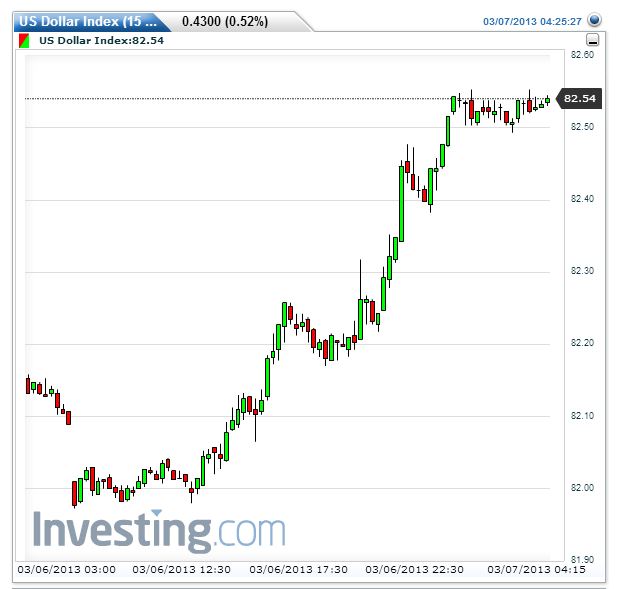Click the 82.40 price axis label

582,199
